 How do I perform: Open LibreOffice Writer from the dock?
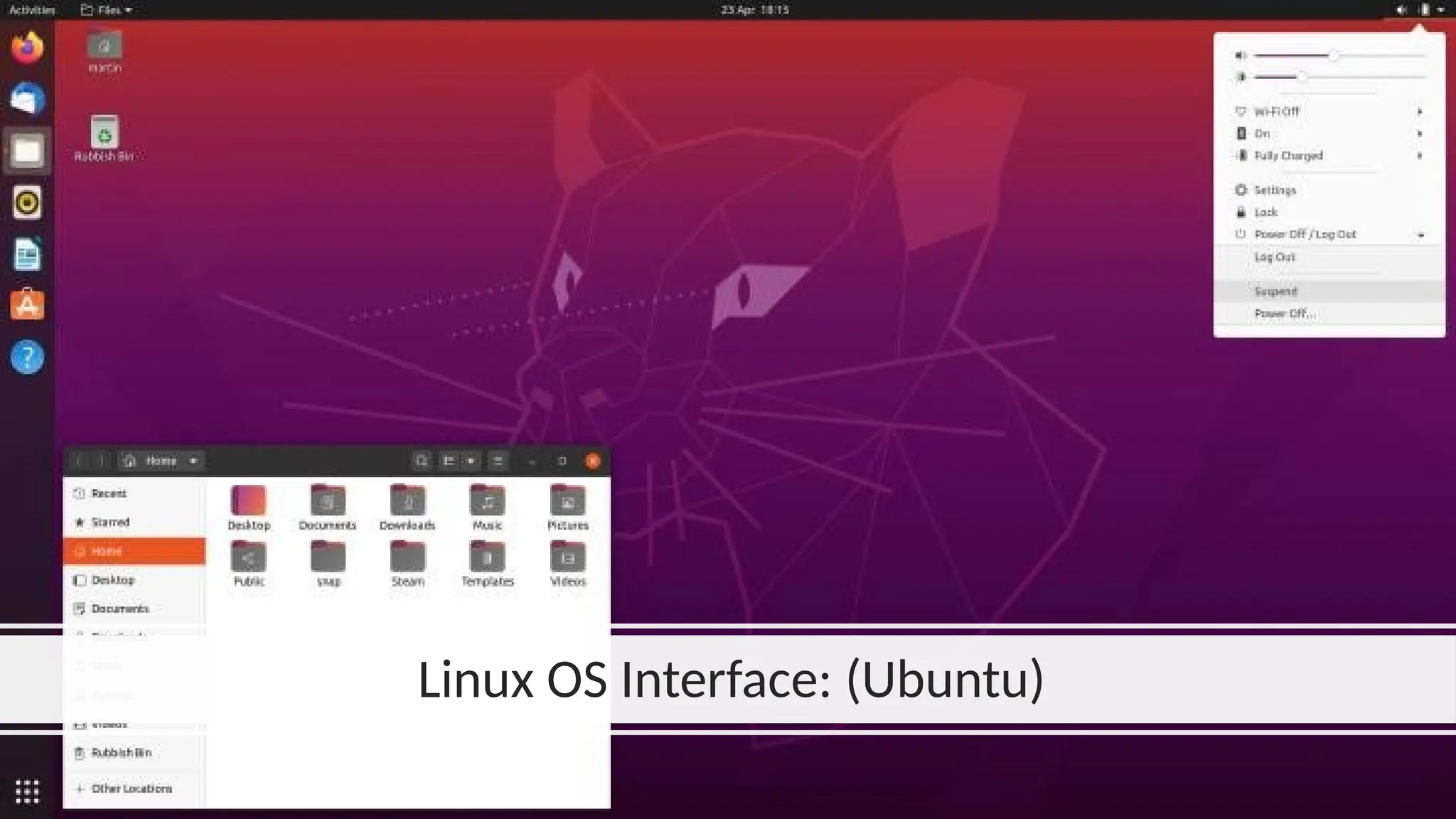(27, 254)
